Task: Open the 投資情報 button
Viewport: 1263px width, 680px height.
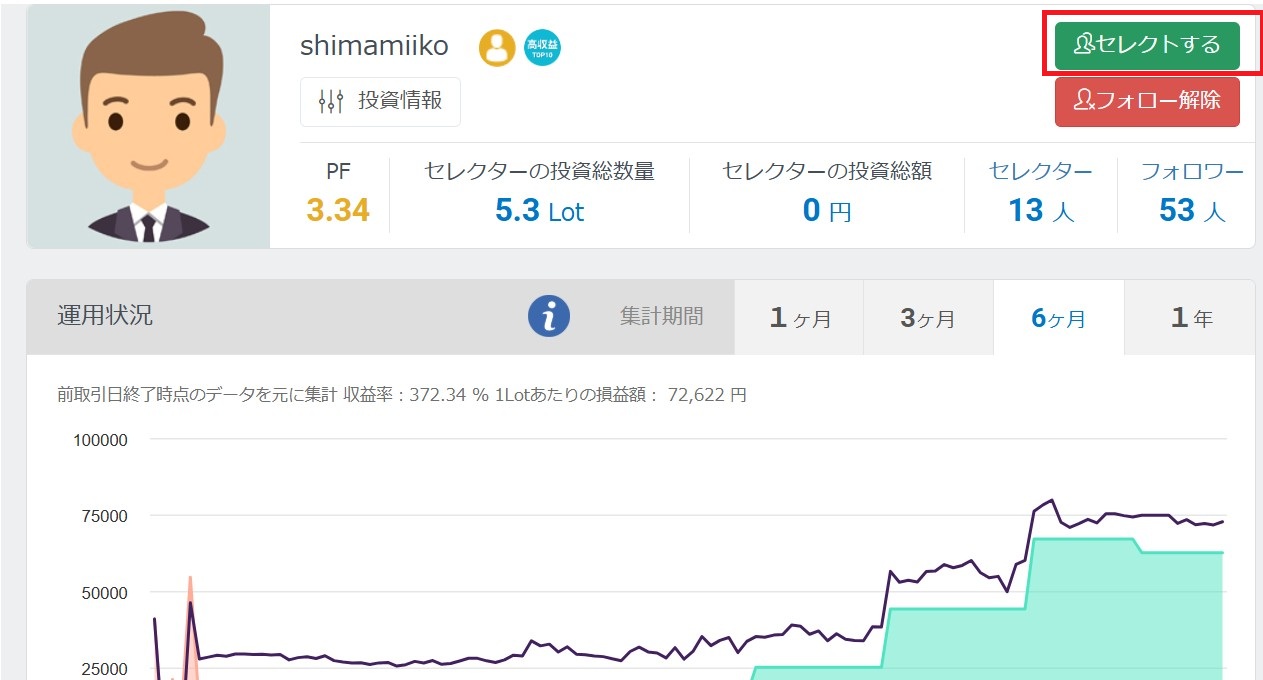Action: tap(380, 101)
